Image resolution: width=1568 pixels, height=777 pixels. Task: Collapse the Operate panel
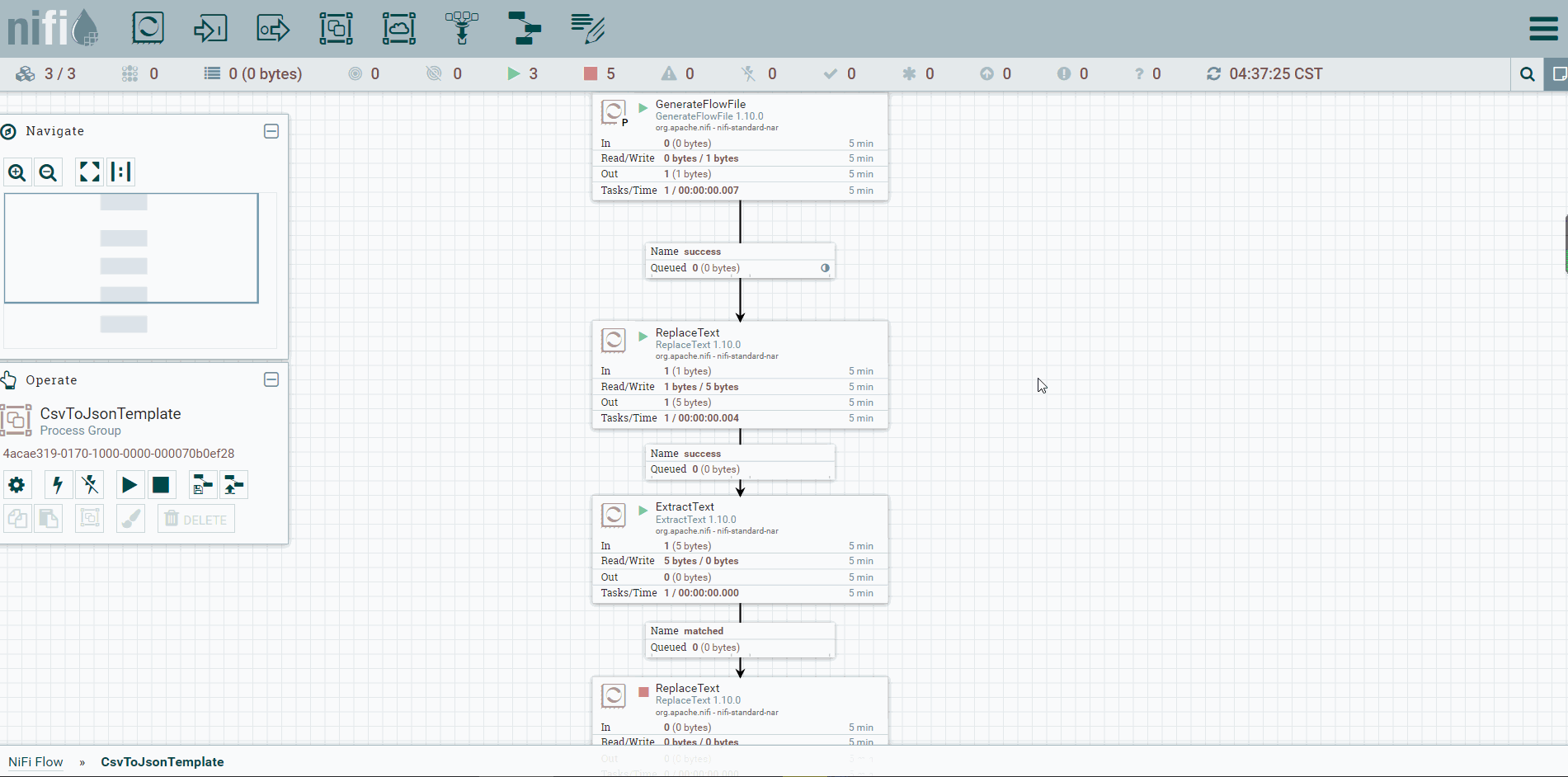tap(271, 379)
